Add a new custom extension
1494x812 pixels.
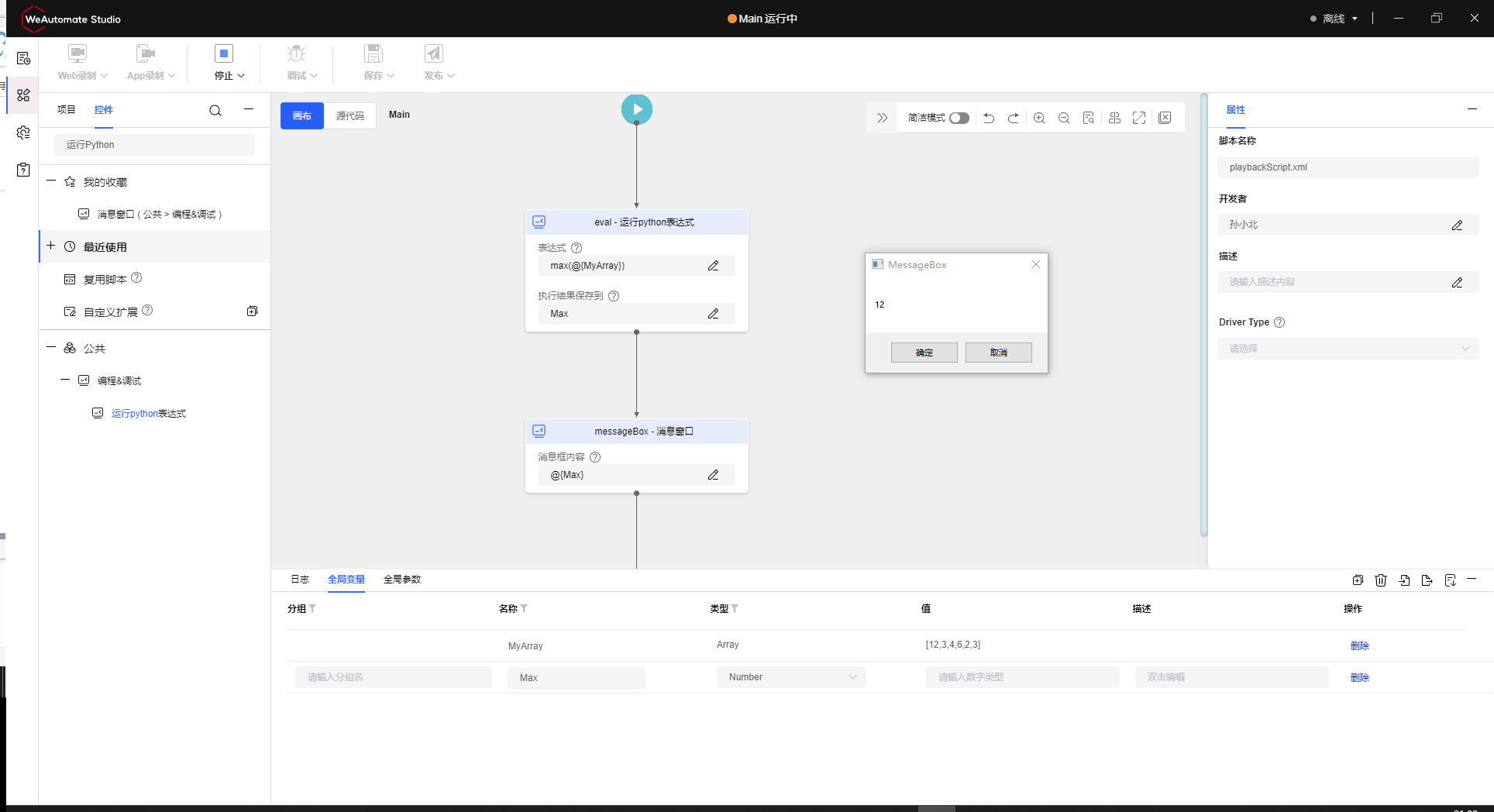(252, 311)
